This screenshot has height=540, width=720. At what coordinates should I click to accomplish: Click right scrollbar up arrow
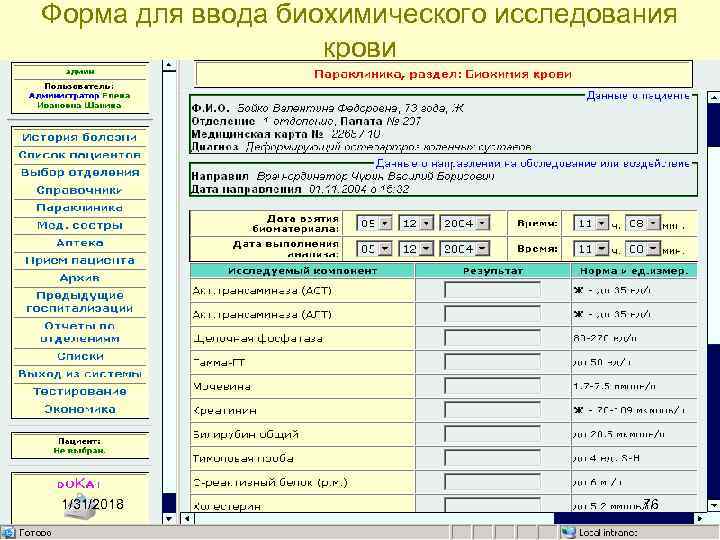(714, 97)
